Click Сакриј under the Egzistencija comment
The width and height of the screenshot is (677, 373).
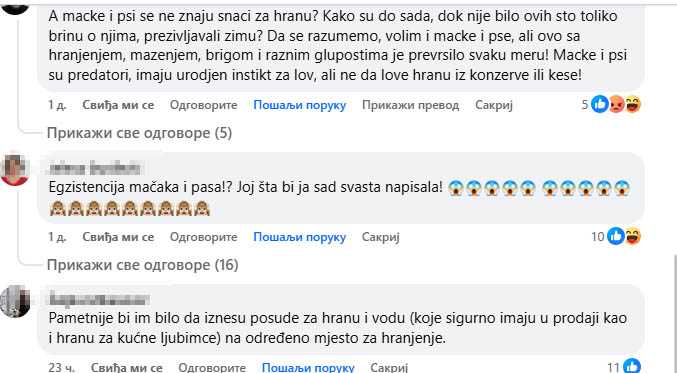(x=380, y=237)
